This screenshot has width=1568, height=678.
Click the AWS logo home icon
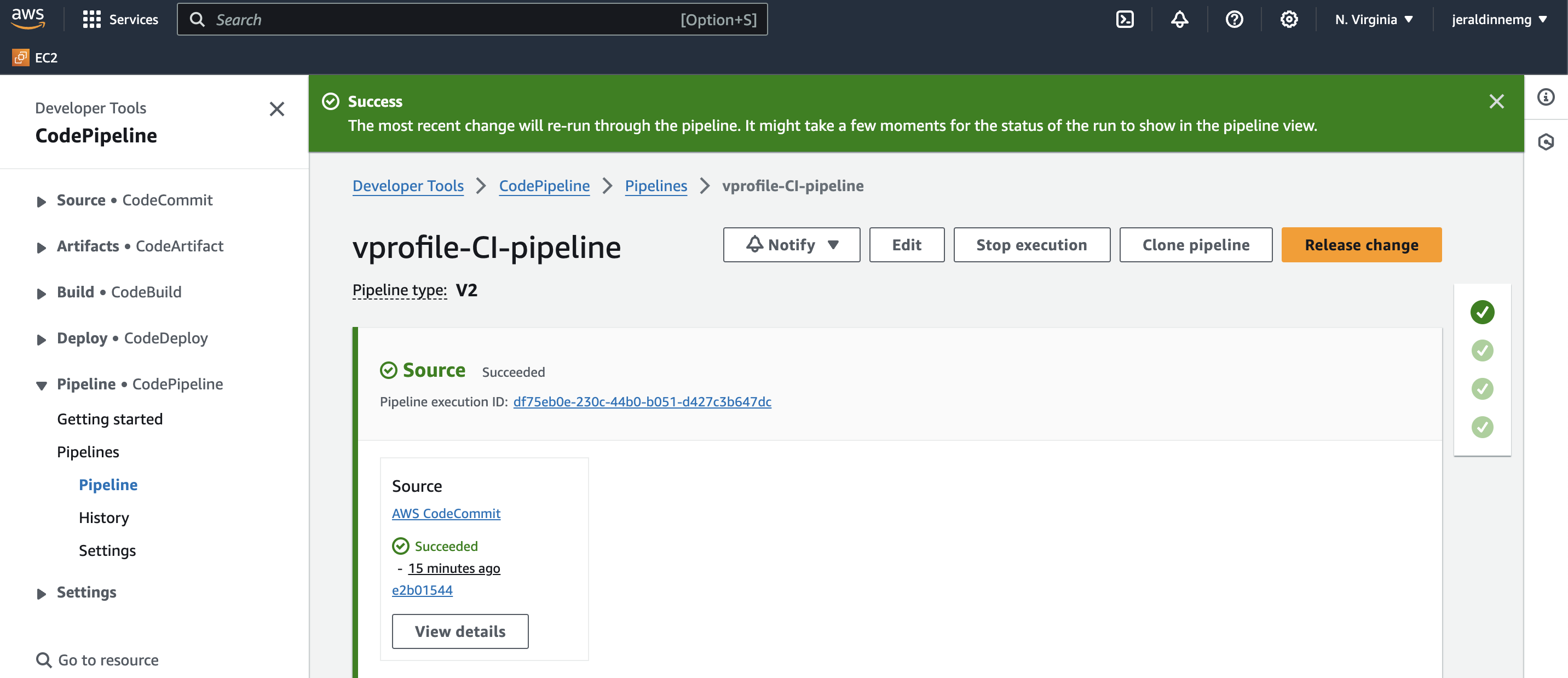(x=28, y=18)
